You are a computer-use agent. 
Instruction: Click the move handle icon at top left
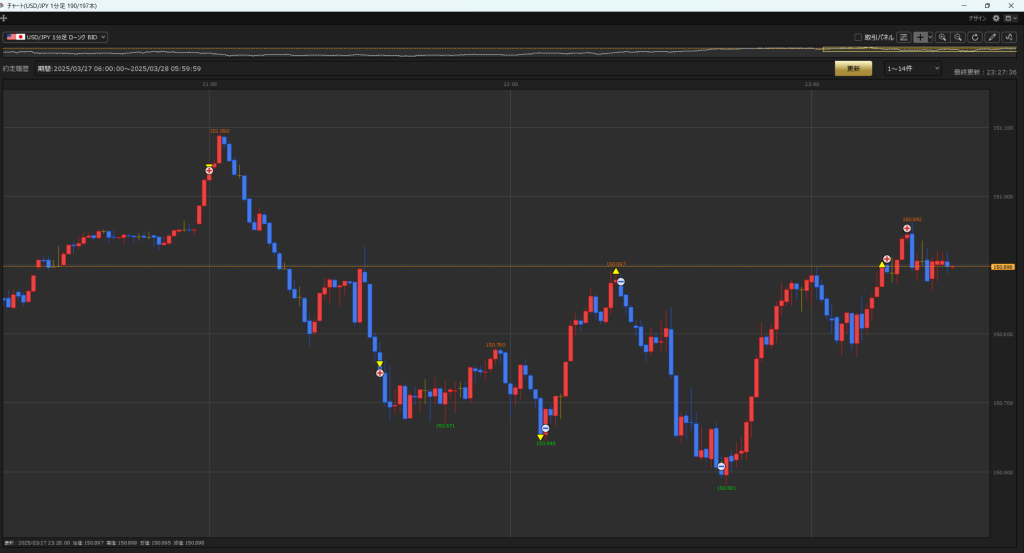point(4,18)
